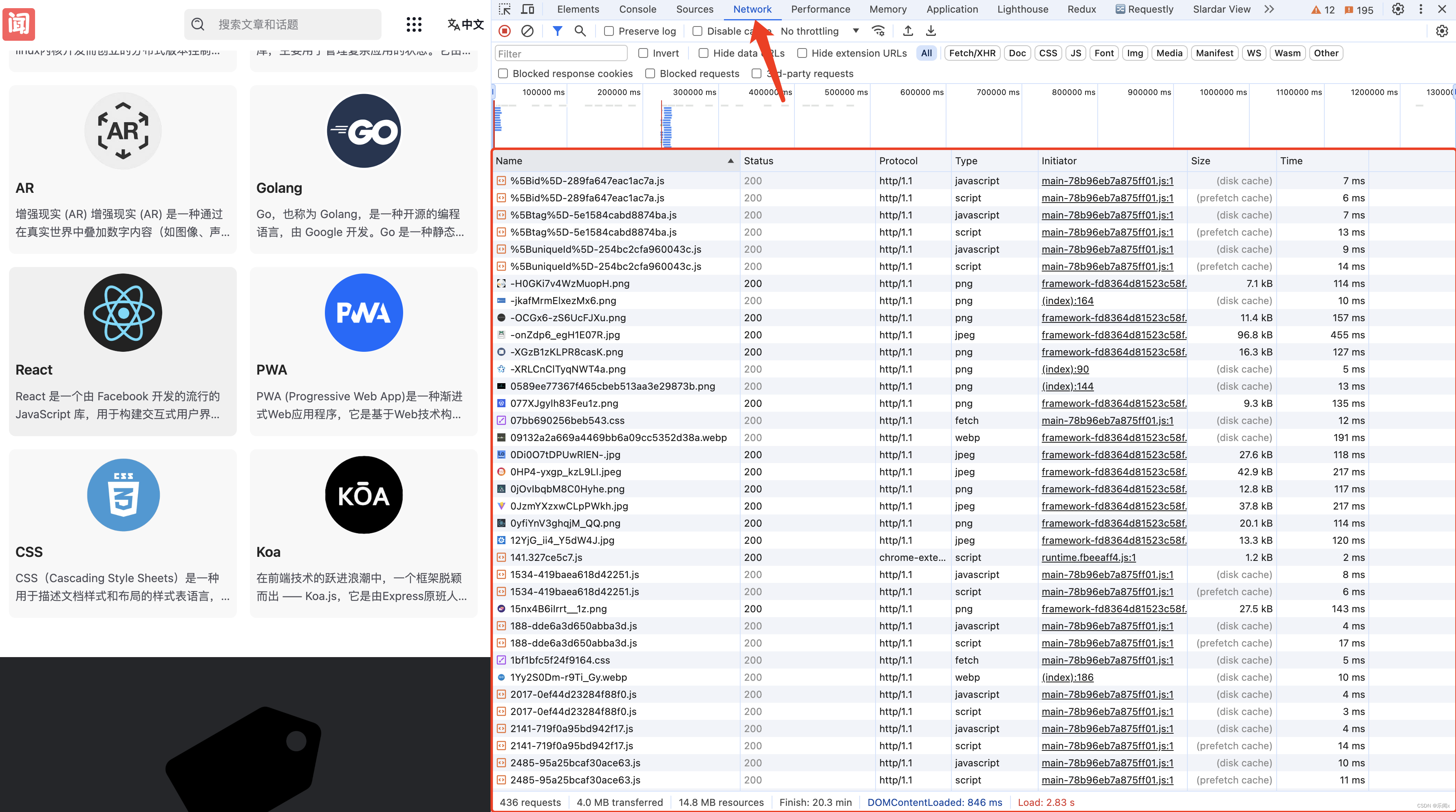Image resolution: width=1456 pixels, height=812 pixels.
Task: Switch to the Console tab
Action: [638, 10]
